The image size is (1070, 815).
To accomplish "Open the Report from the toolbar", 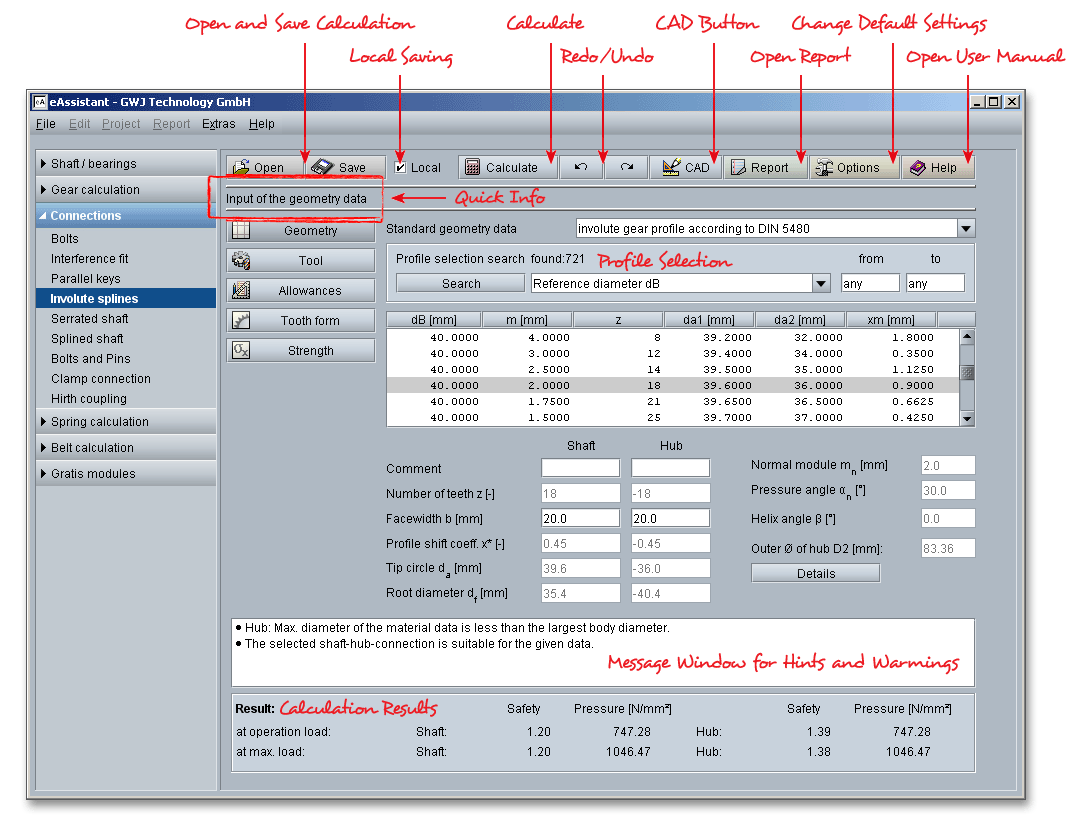I will tap(765, 167).
